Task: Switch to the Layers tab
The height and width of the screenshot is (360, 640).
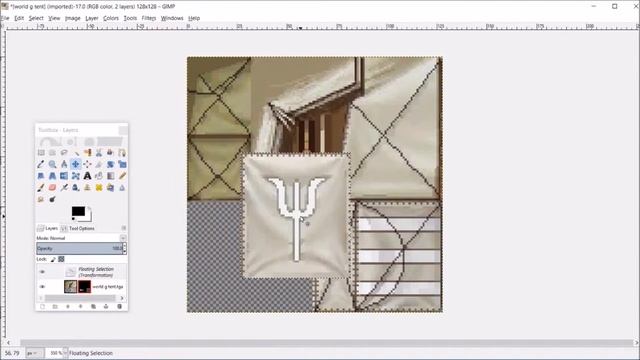Action: (x=47, y=228)
